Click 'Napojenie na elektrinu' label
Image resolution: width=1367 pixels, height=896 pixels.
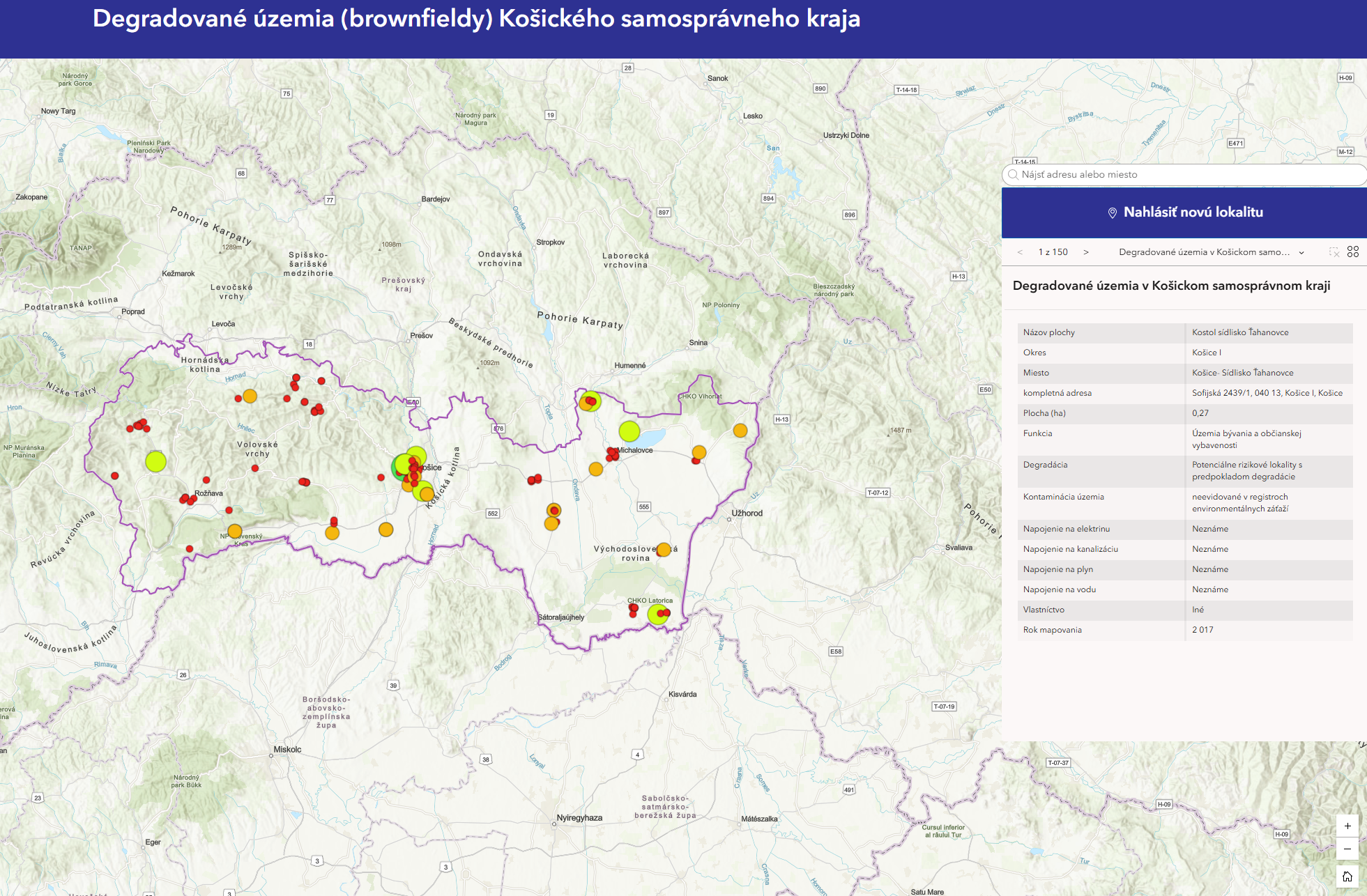point(1067,529)
